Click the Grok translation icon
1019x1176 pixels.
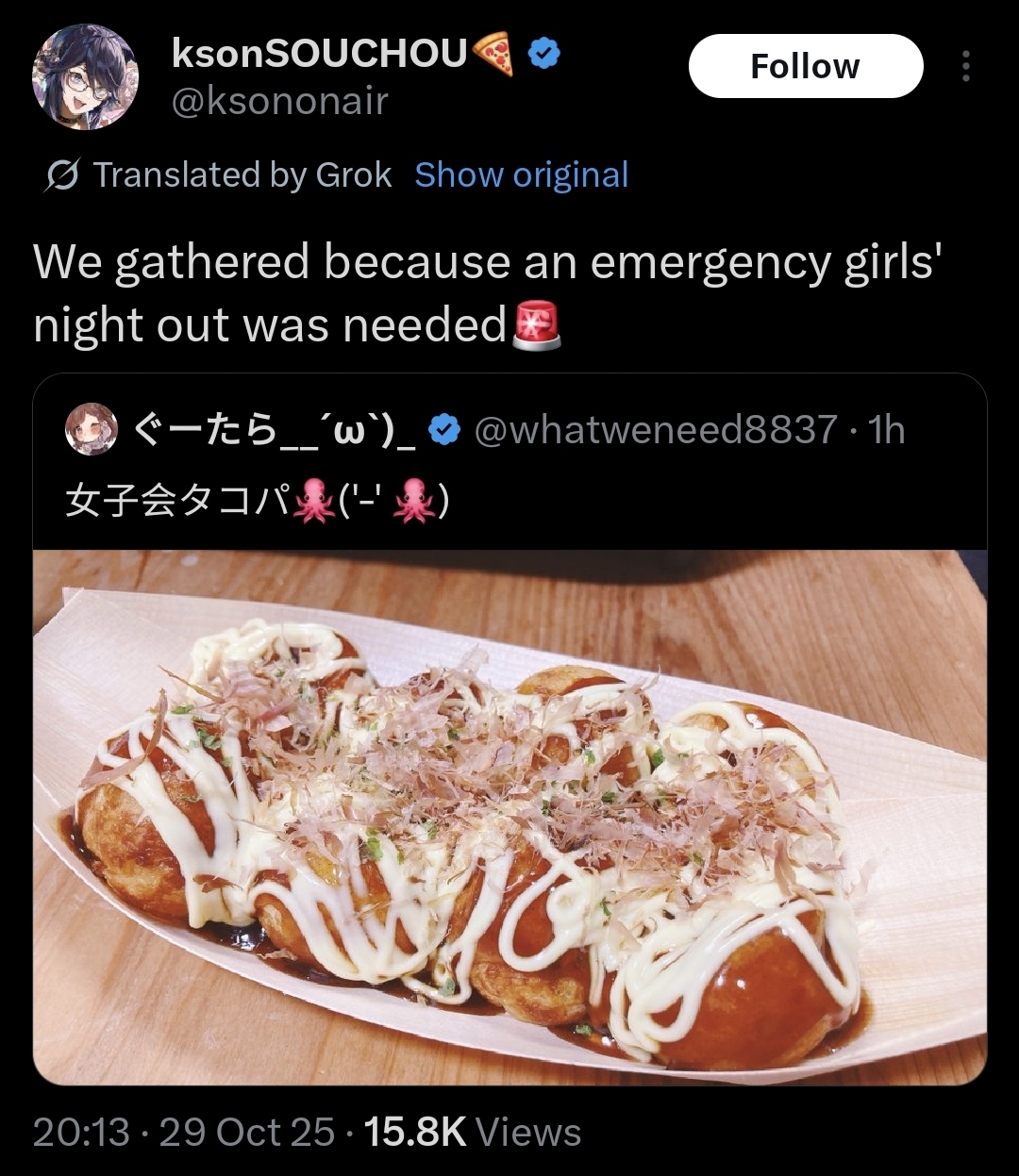click(x=61, y=175)
